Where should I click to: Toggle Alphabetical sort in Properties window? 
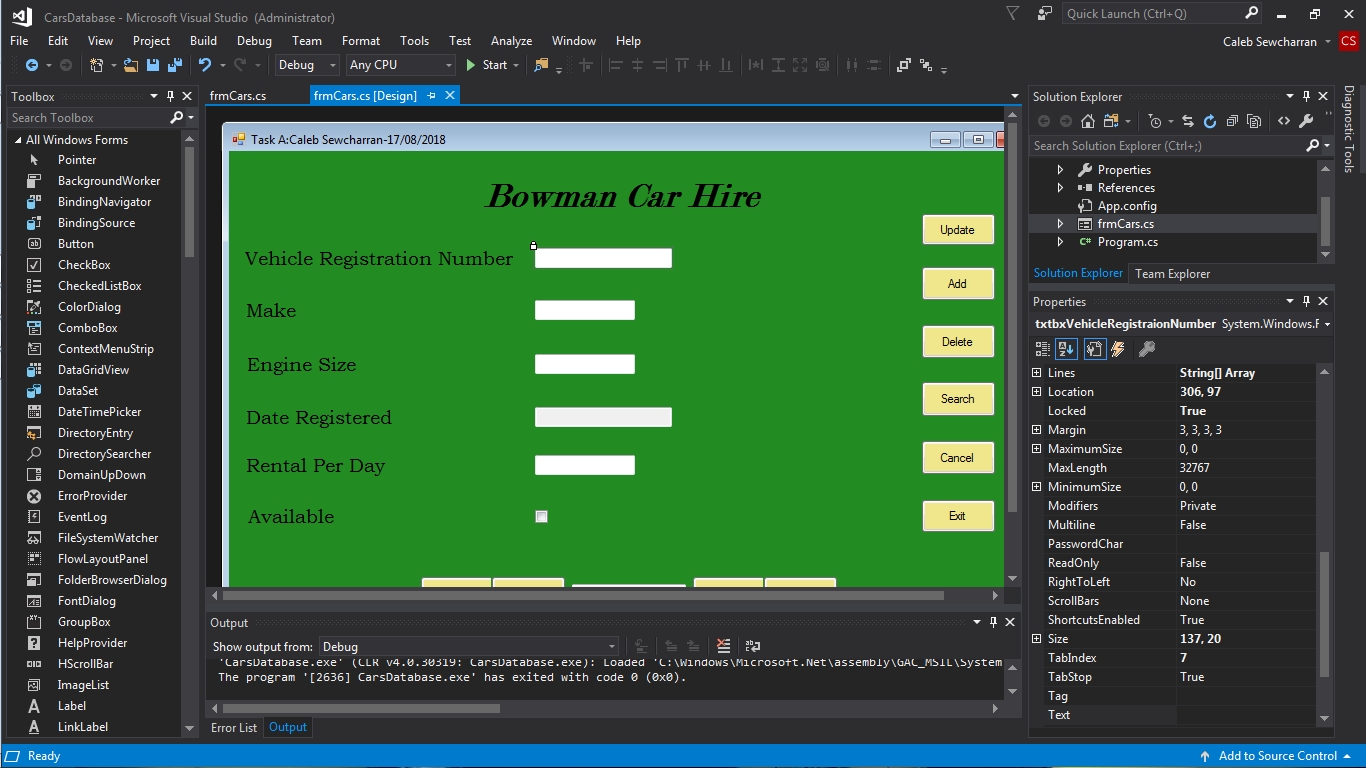[x=1066, y=349]
